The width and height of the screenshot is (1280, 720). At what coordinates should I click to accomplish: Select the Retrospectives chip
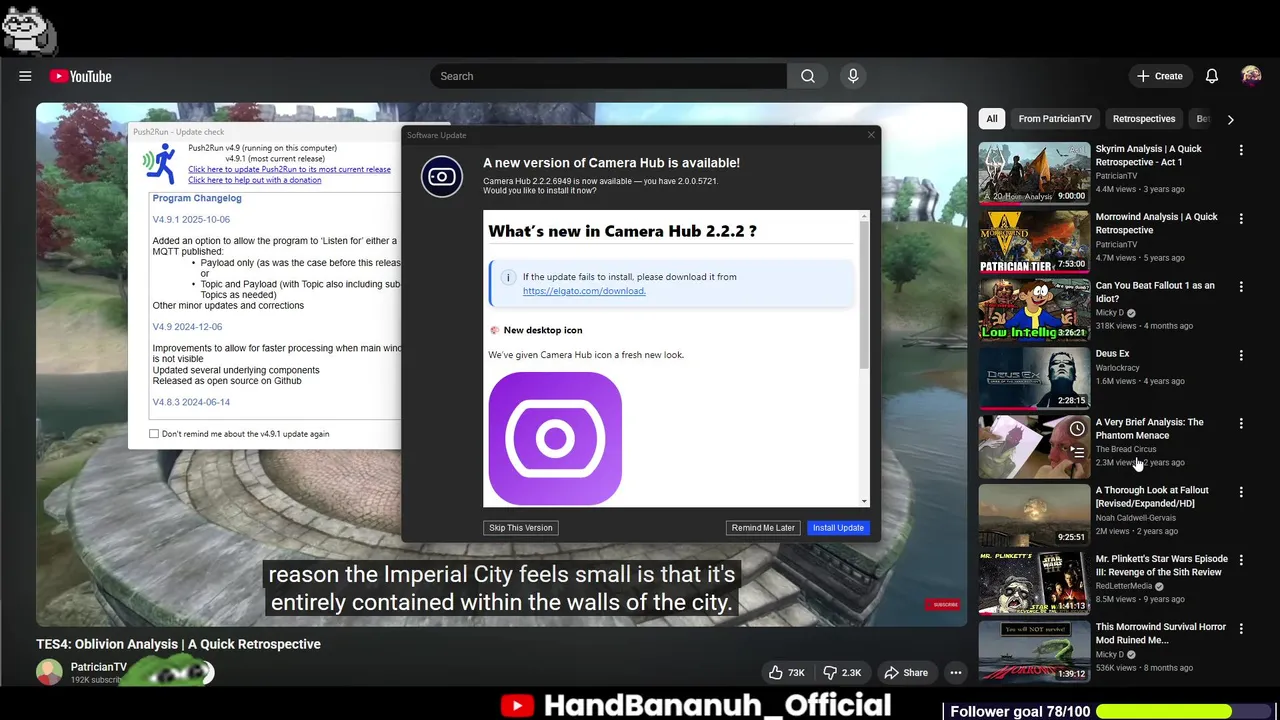tap(1143, 119)
